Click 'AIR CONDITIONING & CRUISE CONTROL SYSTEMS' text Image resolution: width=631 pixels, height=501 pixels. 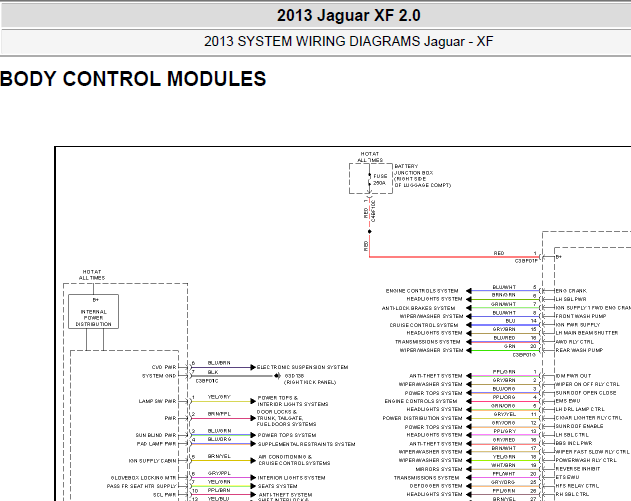[x=294, y=460]
